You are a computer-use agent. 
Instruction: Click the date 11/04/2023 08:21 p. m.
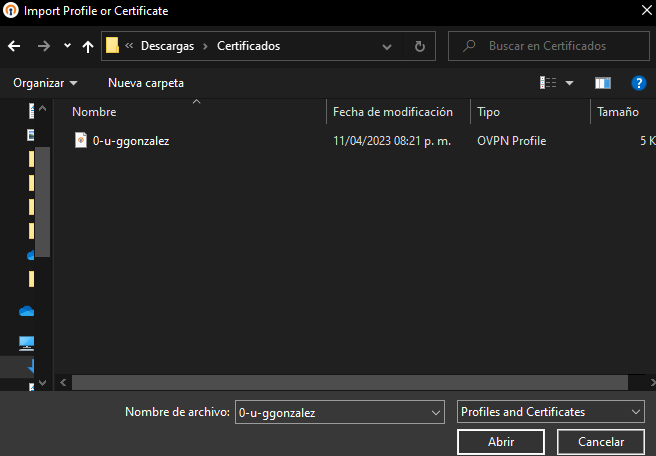392,141
